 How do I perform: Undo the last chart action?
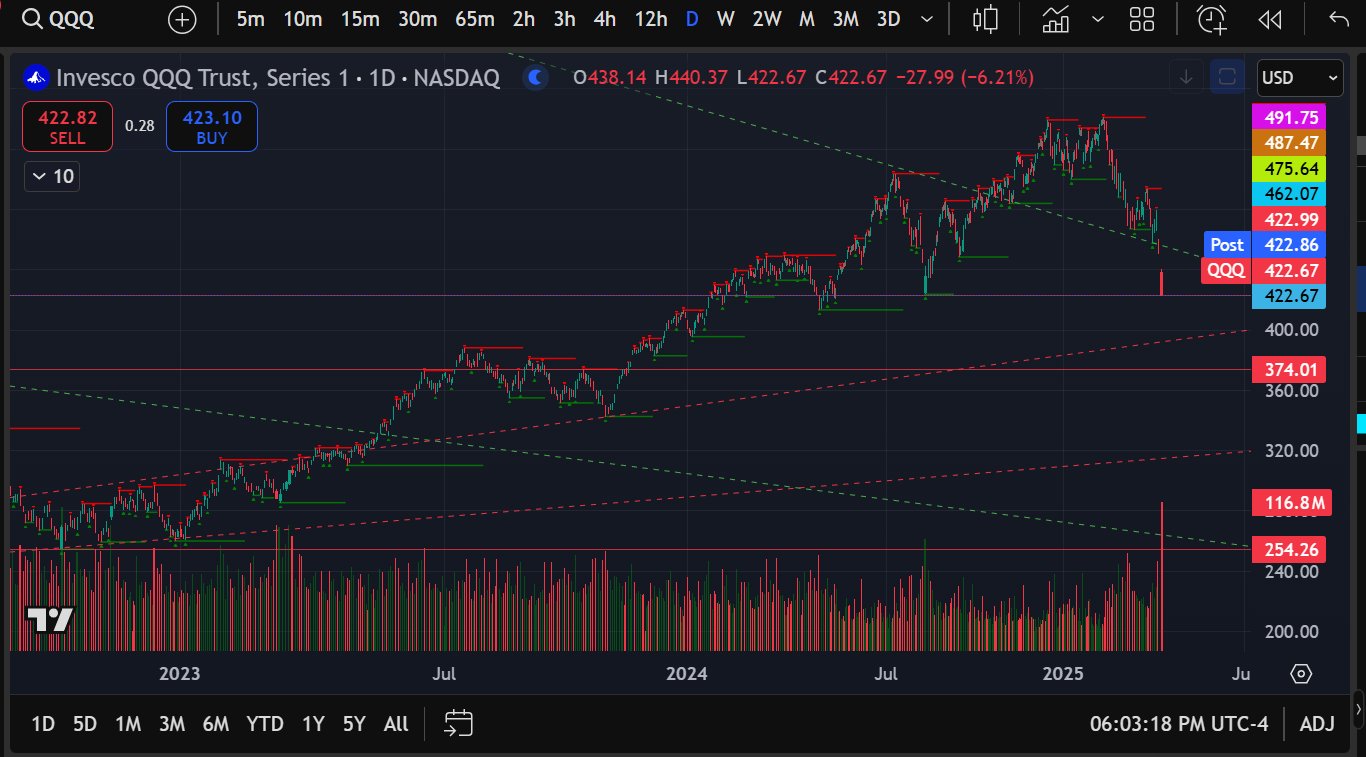(1337, 18)
